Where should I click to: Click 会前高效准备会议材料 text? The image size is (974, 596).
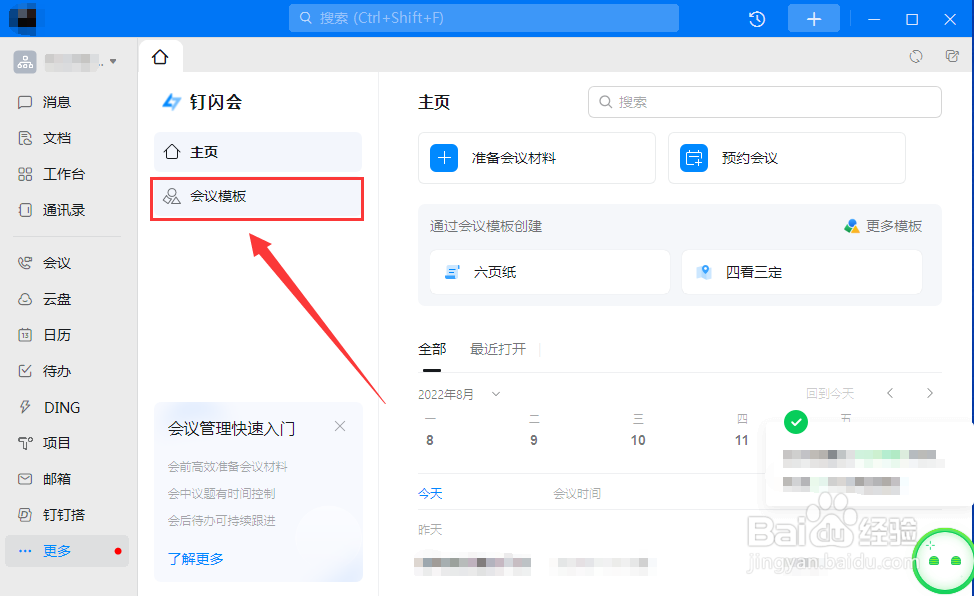point(227,467)
